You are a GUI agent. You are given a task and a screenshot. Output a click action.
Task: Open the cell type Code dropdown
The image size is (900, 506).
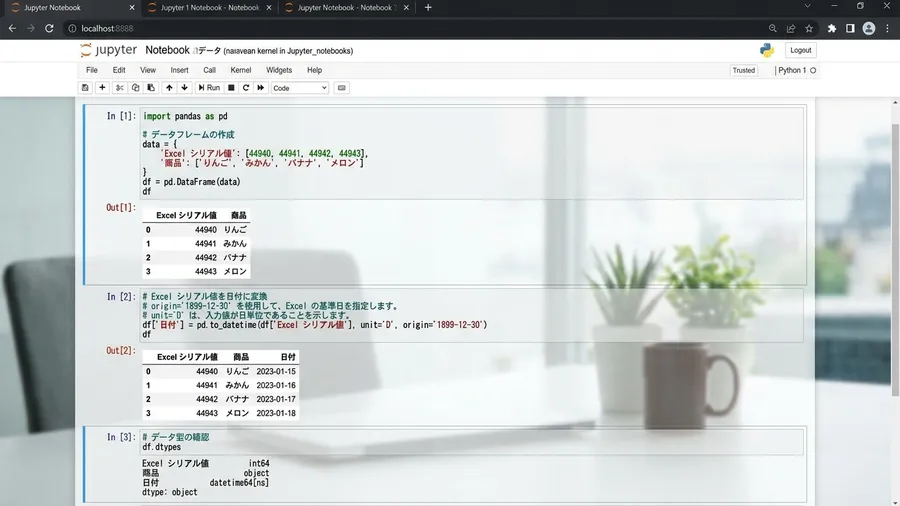pyautogui.click(x=300, y=88)
